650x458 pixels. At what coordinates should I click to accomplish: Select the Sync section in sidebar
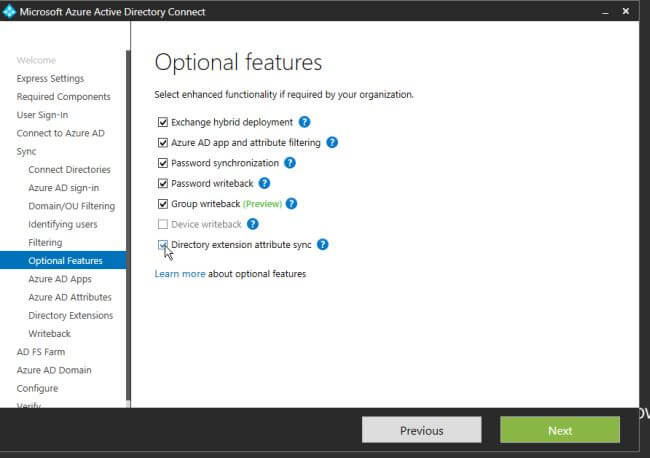(x=27, y=151)
